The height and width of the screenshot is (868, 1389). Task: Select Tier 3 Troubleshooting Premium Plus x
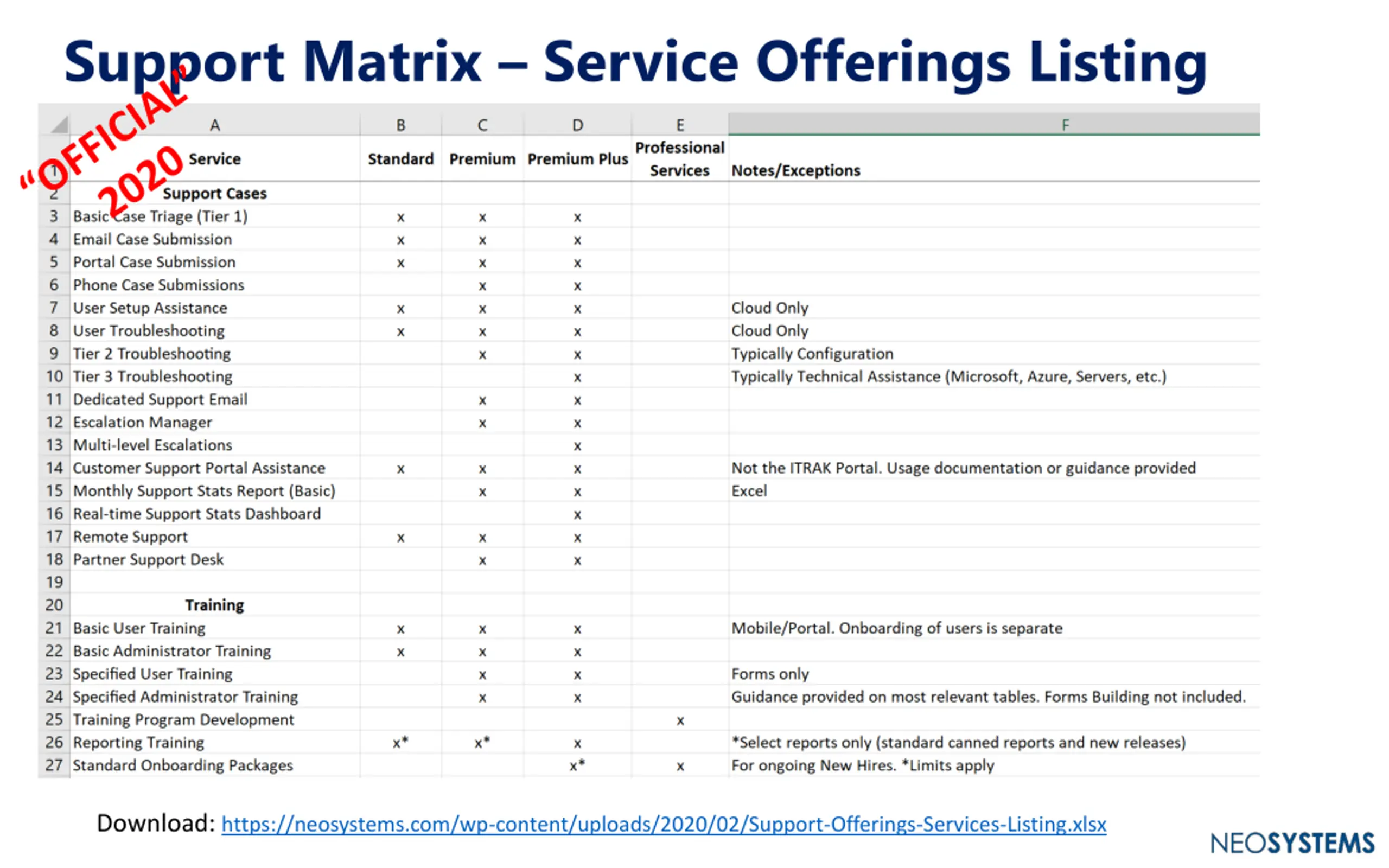click(x=577, y=377)
